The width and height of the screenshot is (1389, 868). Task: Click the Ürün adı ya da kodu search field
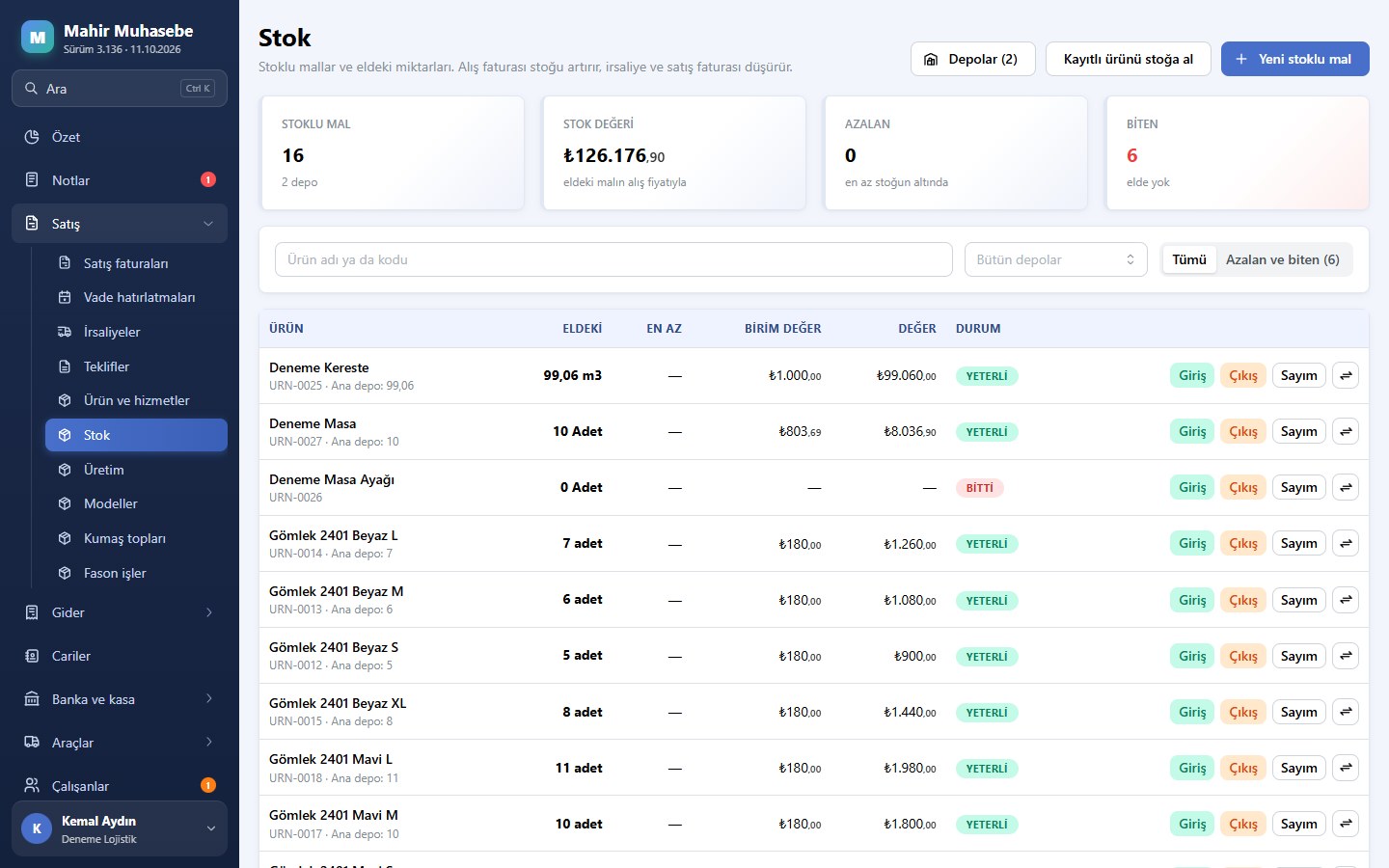[613, 259]
